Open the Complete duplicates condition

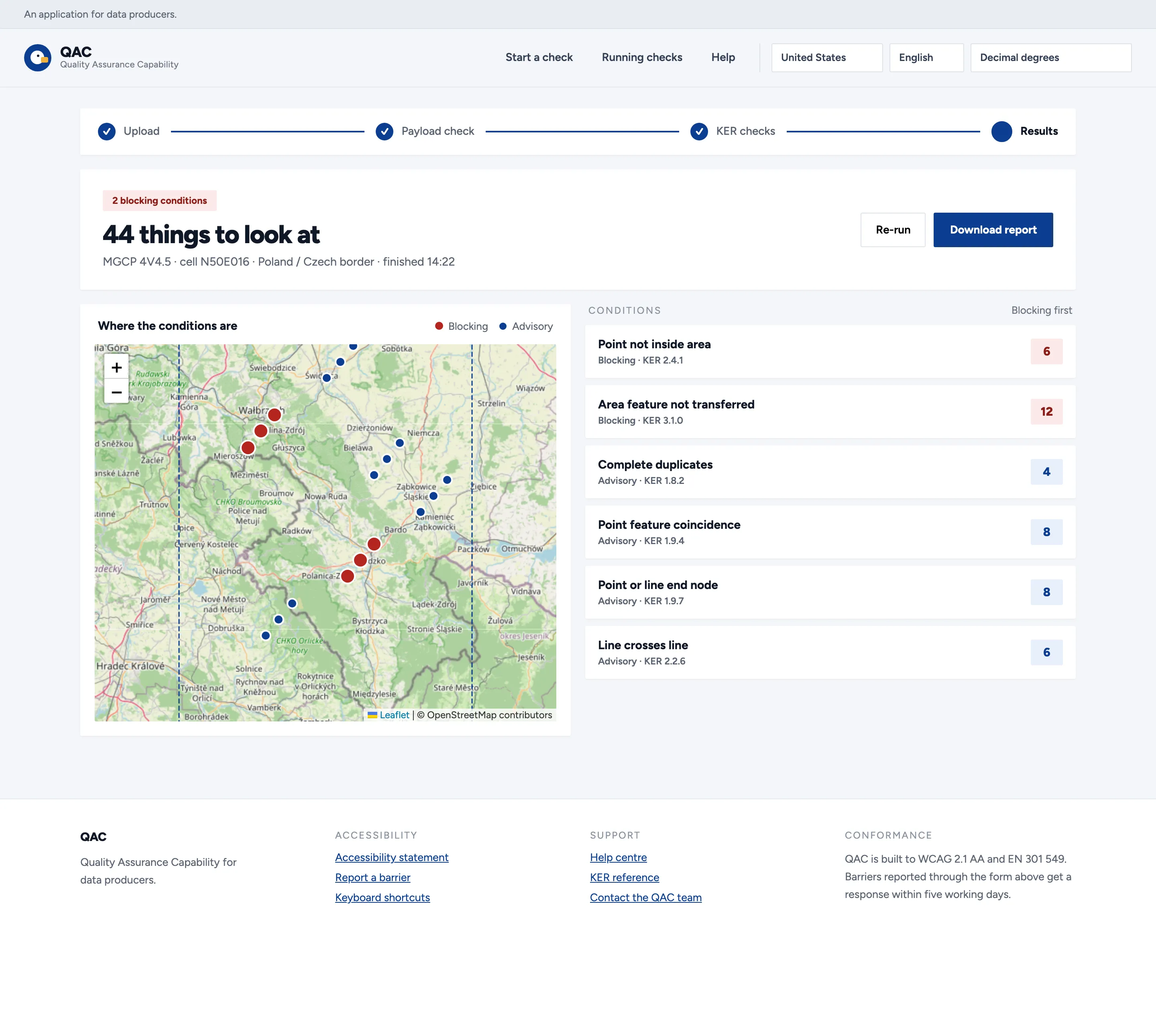click(x=830, y=472)
